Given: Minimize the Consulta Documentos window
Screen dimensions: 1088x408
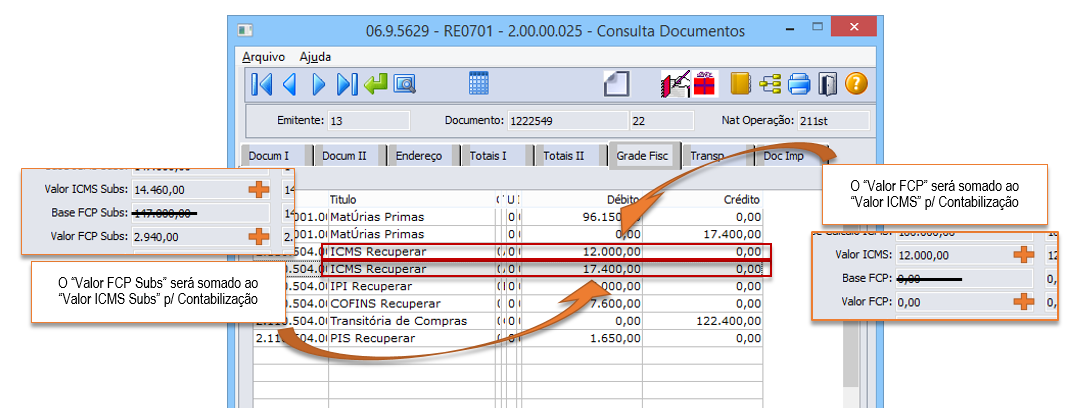Looking at the screenshot, I should (790, 31).
